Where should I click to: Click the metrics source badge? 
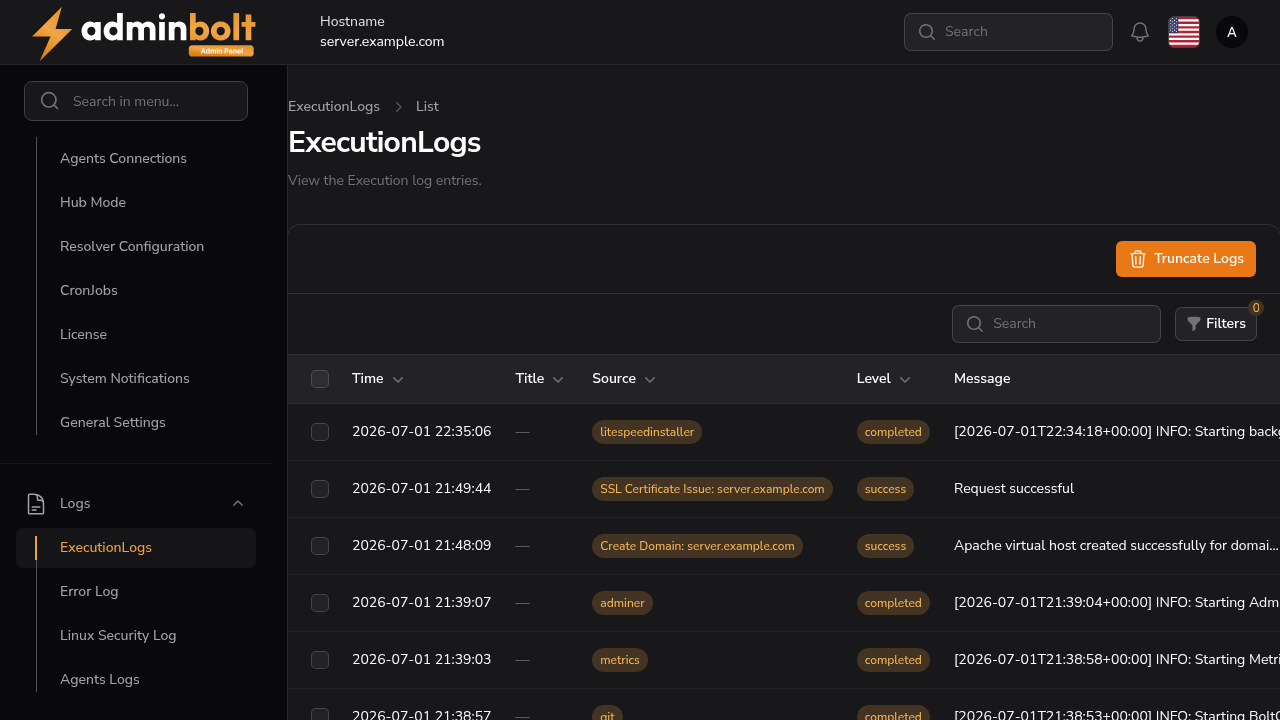(x=620, y=660)
